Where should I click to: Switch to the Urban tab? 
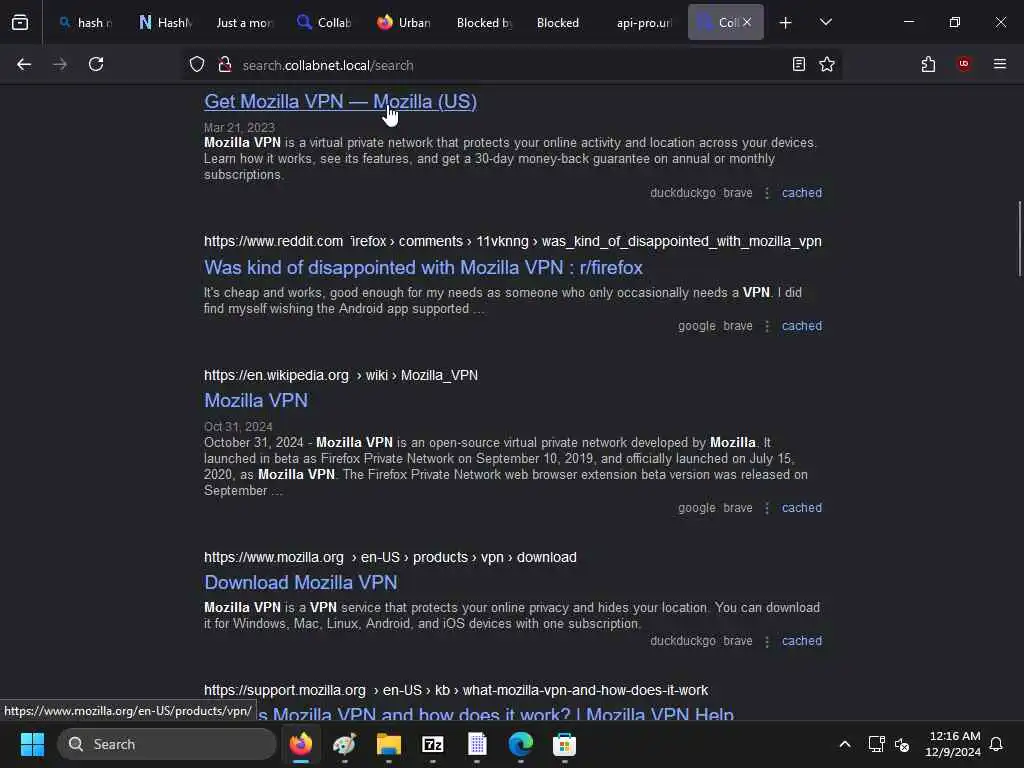coord(403,23)
